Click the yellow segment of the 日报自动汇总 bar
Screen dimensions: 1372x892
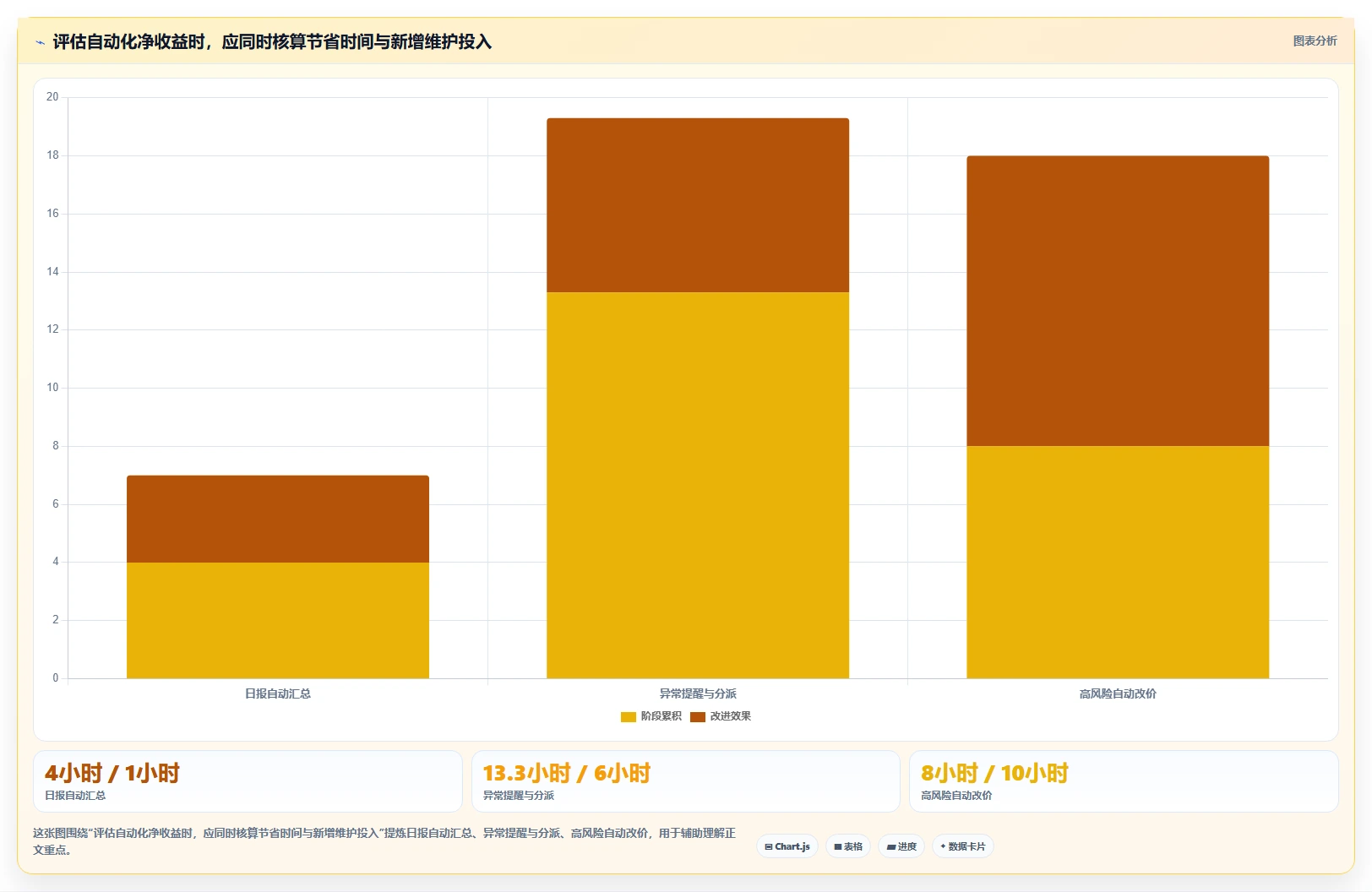[278, 620]
